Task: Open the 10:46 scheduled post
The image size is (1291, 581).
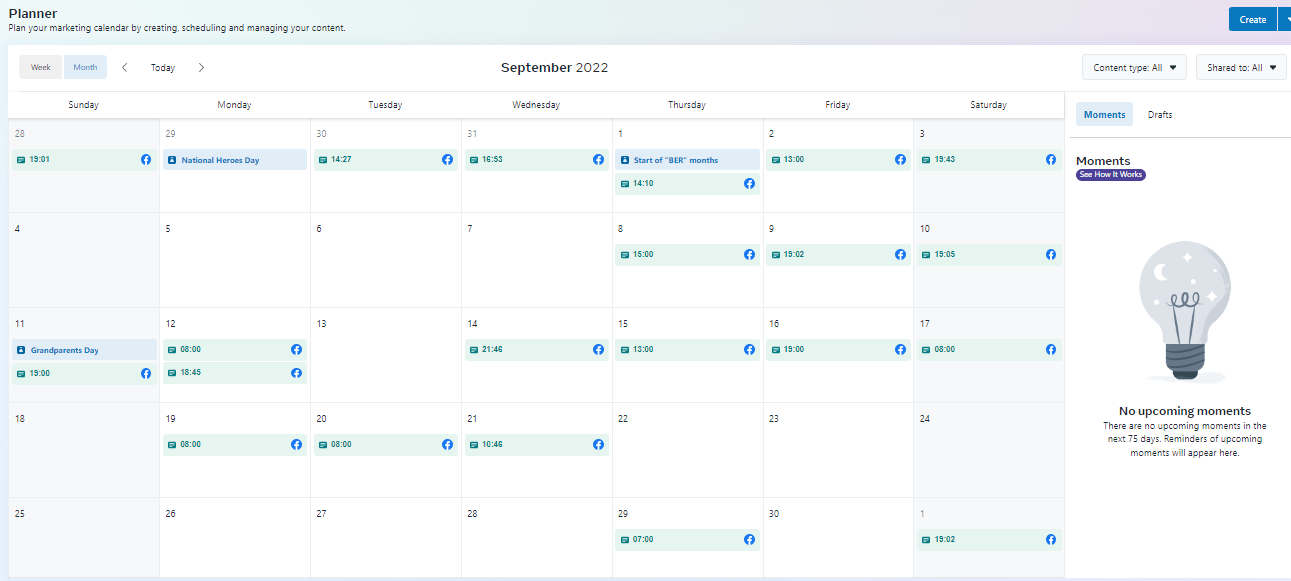Action: pos(537,444)
